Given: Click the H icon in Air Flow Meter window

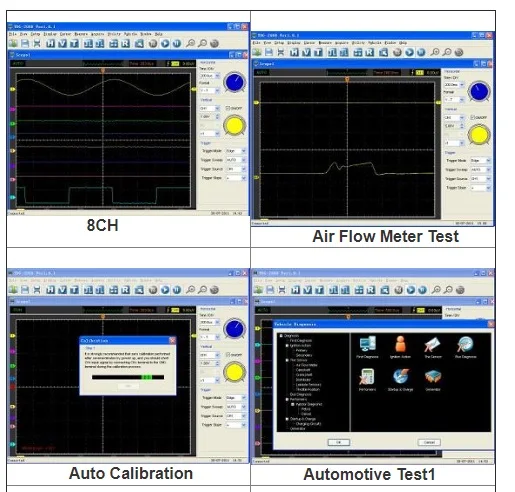Looking at the screenshot, I should click(294, 52).
